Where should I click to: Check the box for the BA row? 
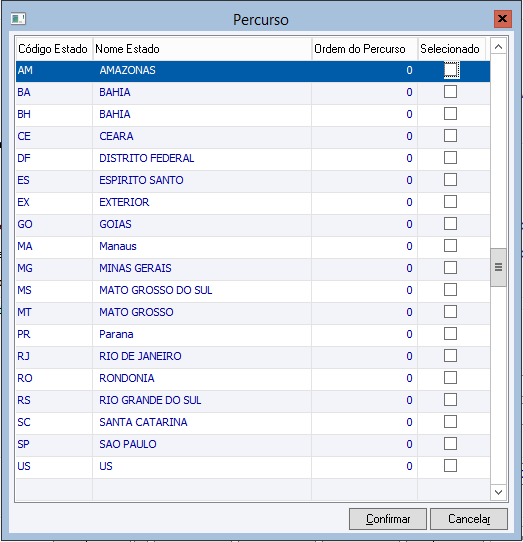(450, 92)
